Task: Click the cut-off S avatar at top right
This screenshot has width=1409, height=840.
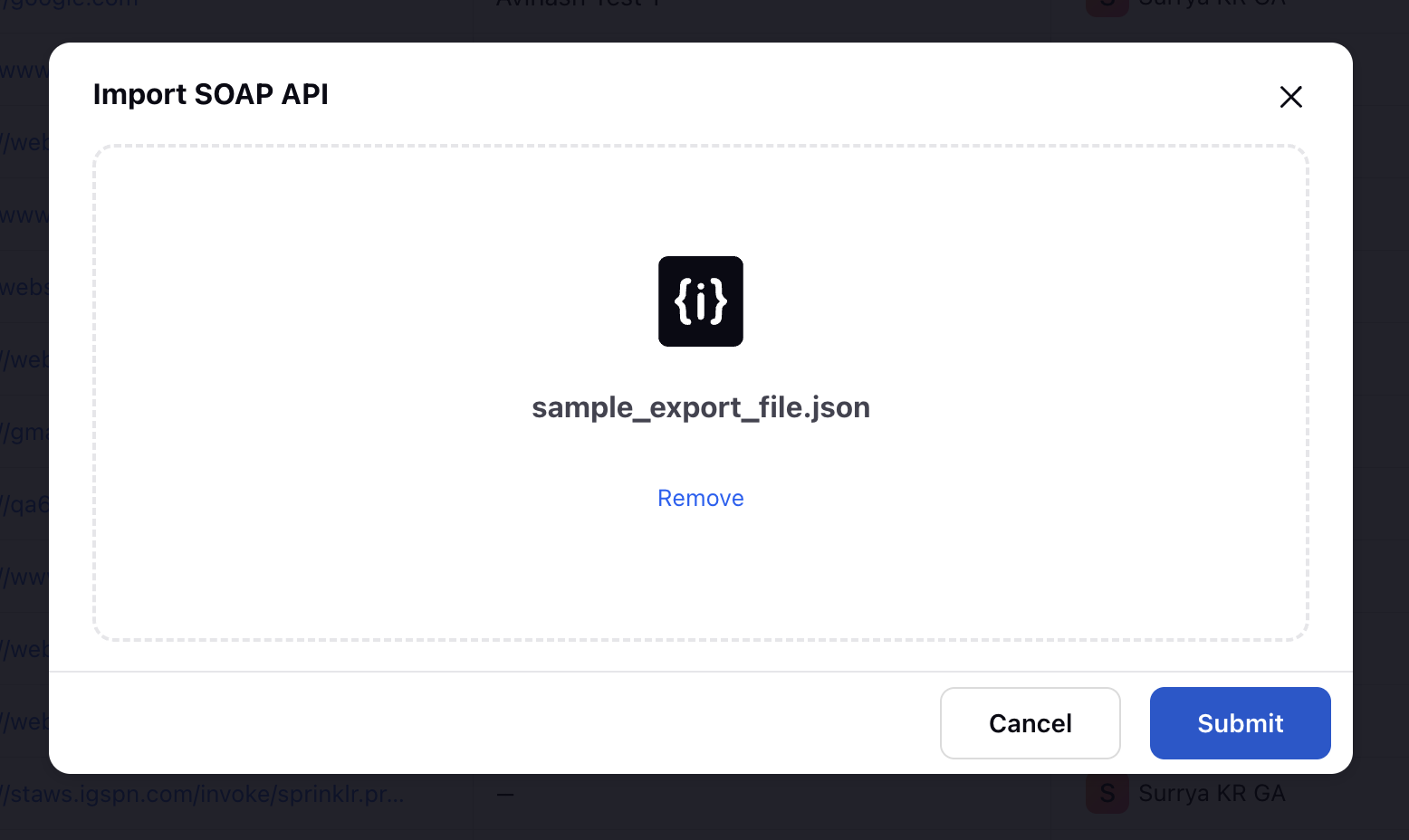Action: coord(1107,7)
